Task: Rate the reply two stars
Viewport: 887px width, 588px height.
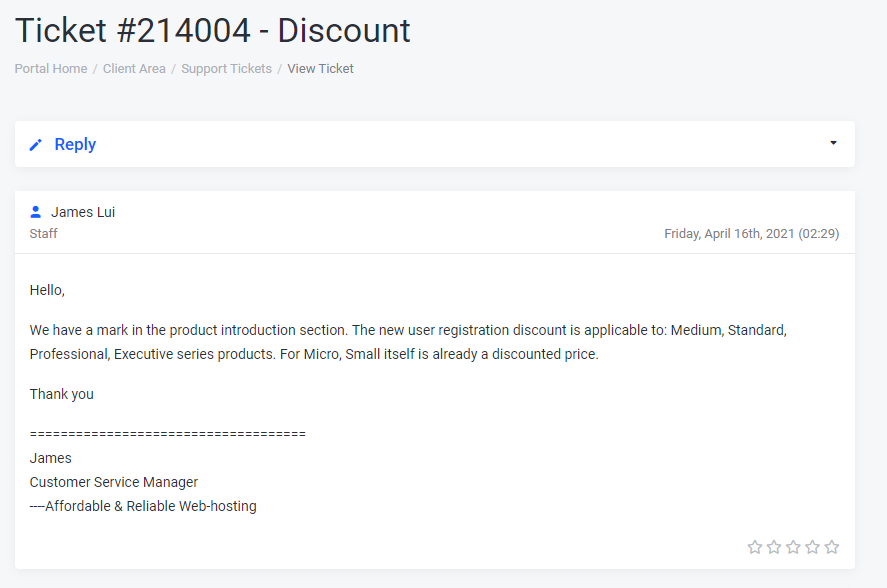Action: [774, 547]
